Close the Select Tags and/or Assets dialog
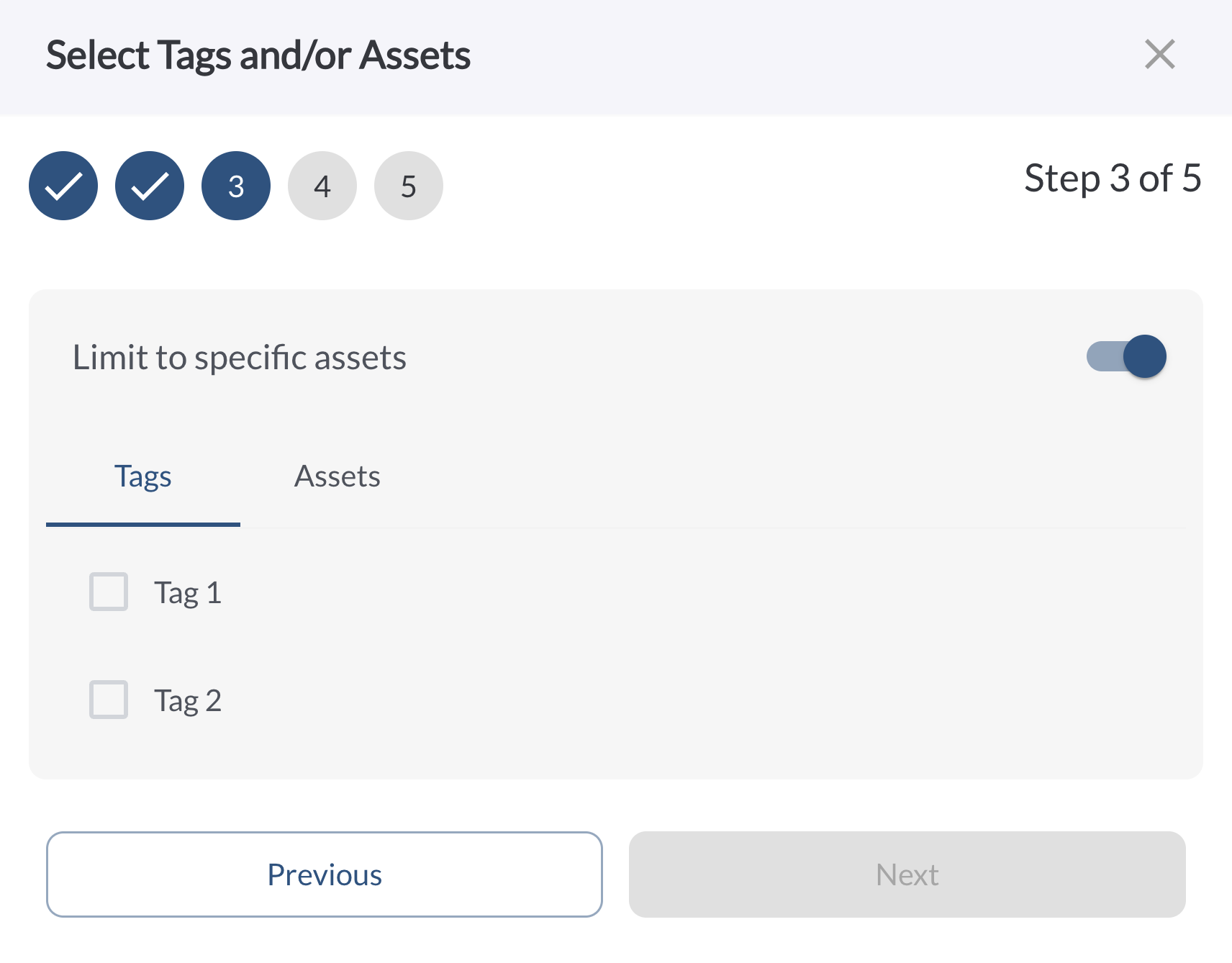Viewport: 1232px width, 963px height. coord(1159,55)
